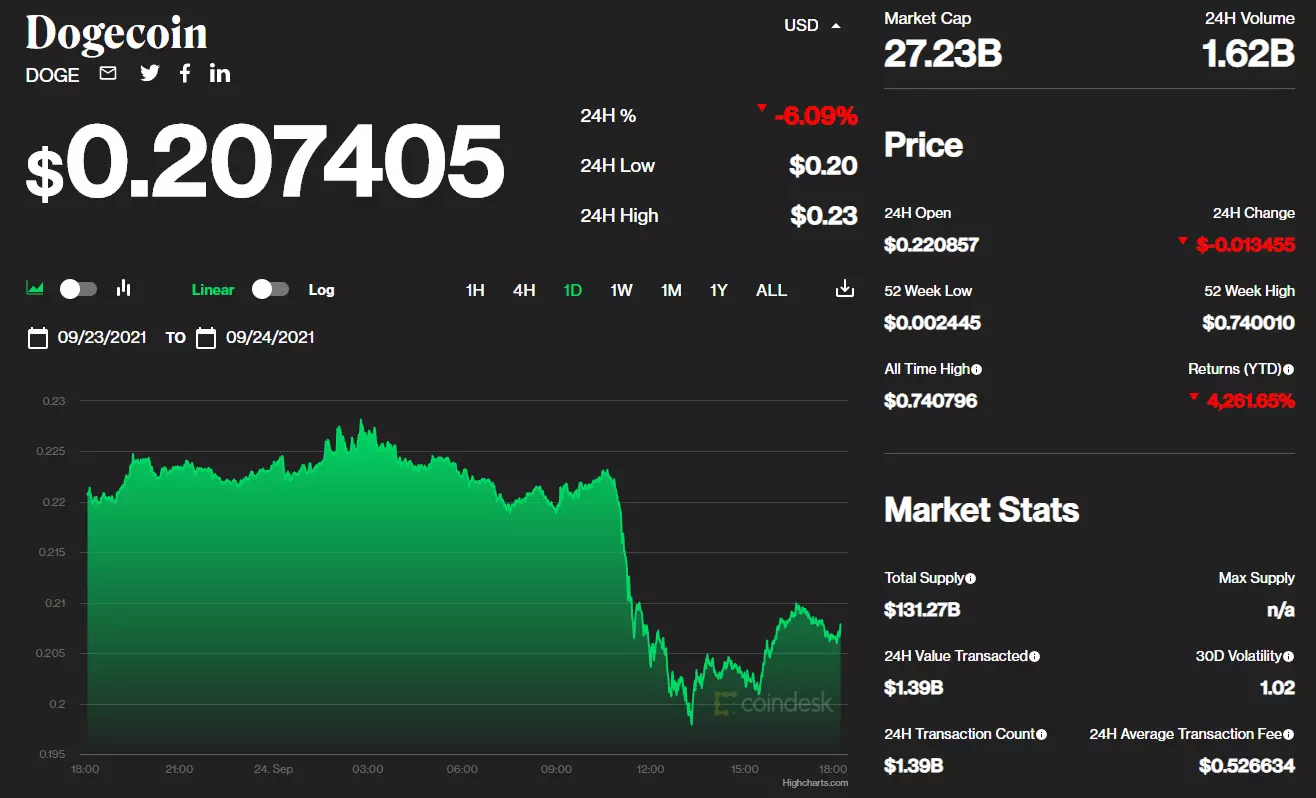The height and width of the screenshot is (798, 1316).
Task: Share Dogecoin via email icon
Action: click(108, 73)
